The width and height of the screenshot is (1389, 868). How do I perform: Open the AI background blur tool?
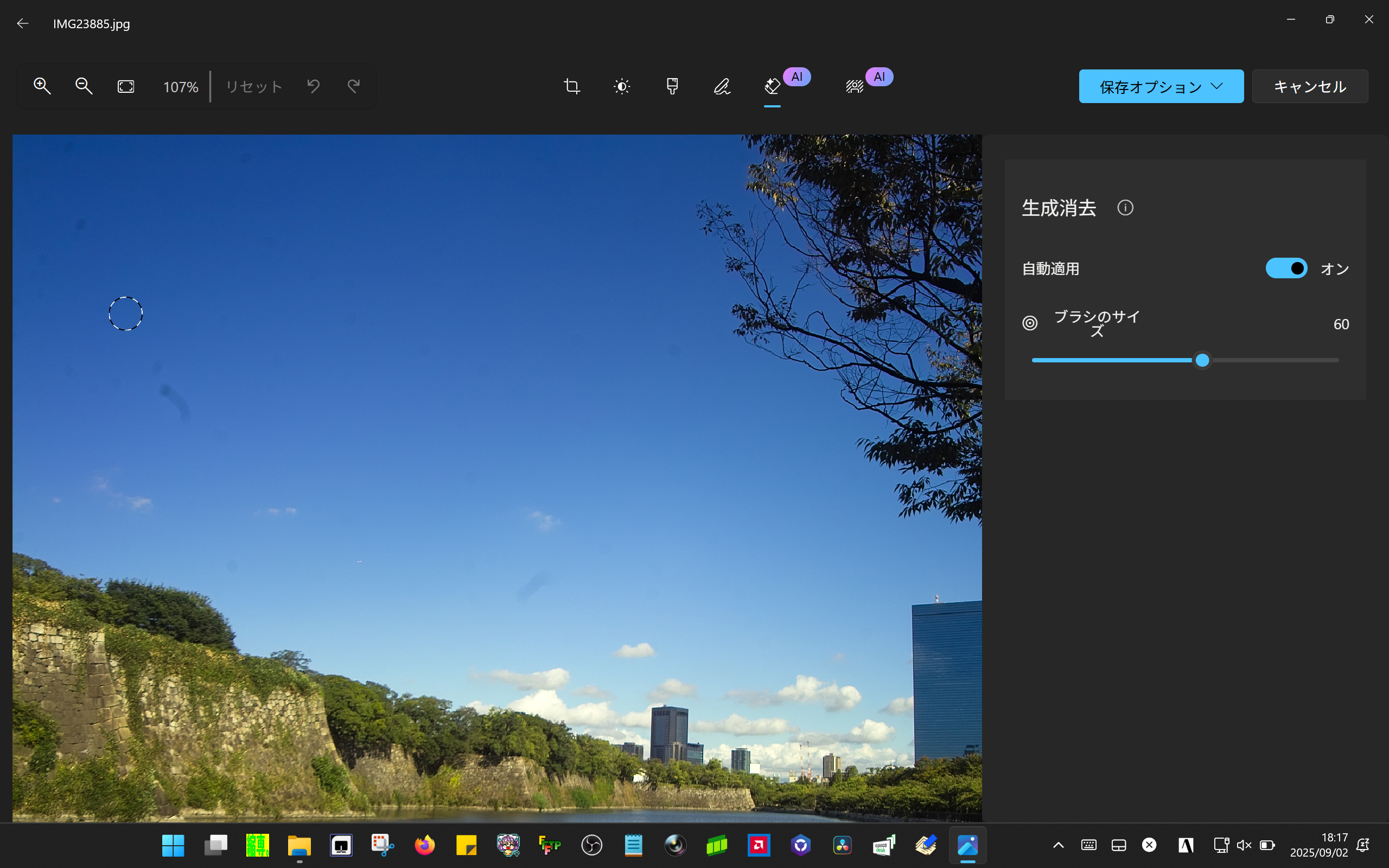click(x=855, y=86)
